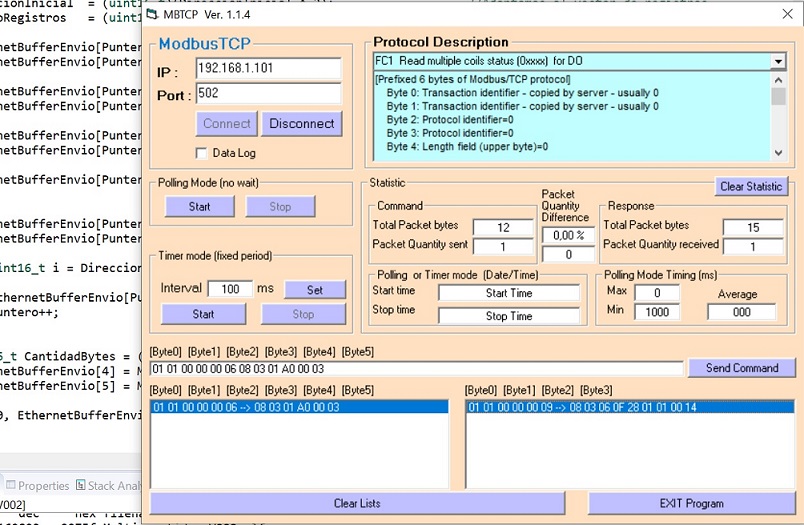Click the Packet Quantity Difference count field
Screen dimensions: 804x525
click(568, 254)
